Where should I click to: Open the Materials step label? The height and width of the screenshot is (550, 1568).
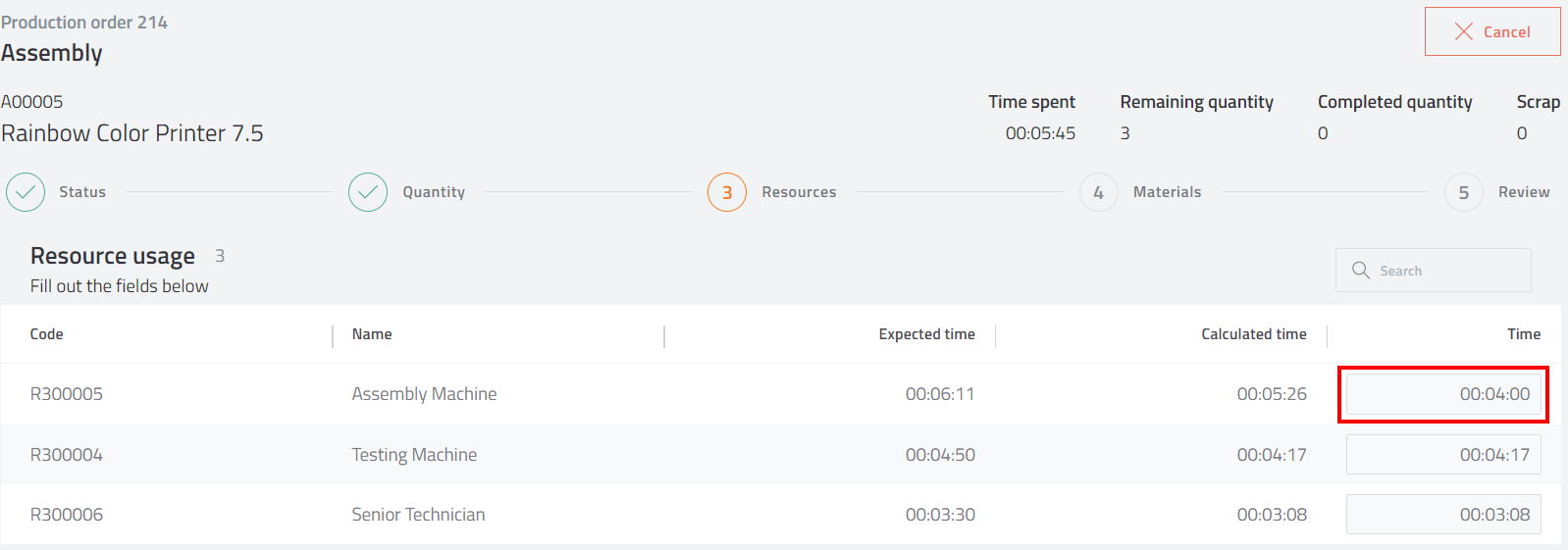click(x=1167, y=192)
